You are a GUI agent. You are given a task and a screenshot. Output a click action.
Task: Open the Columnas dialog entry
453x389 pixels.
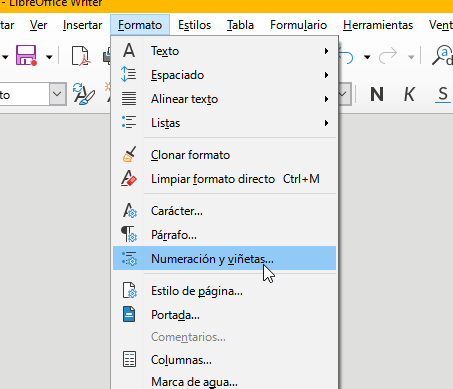point(224,360)
